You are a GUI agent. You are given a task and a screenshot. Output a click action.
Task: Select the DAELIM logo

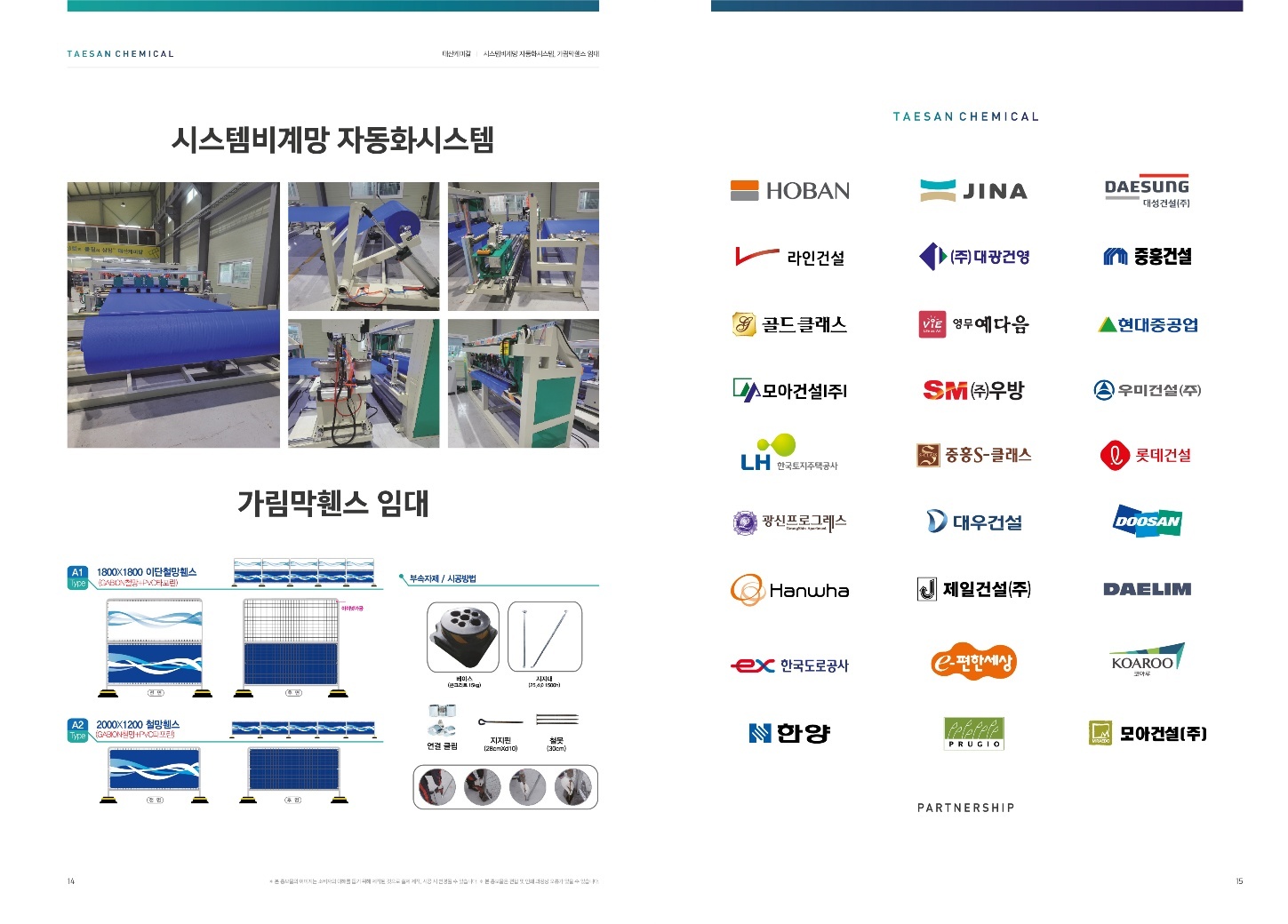(x=1148, y=589)
